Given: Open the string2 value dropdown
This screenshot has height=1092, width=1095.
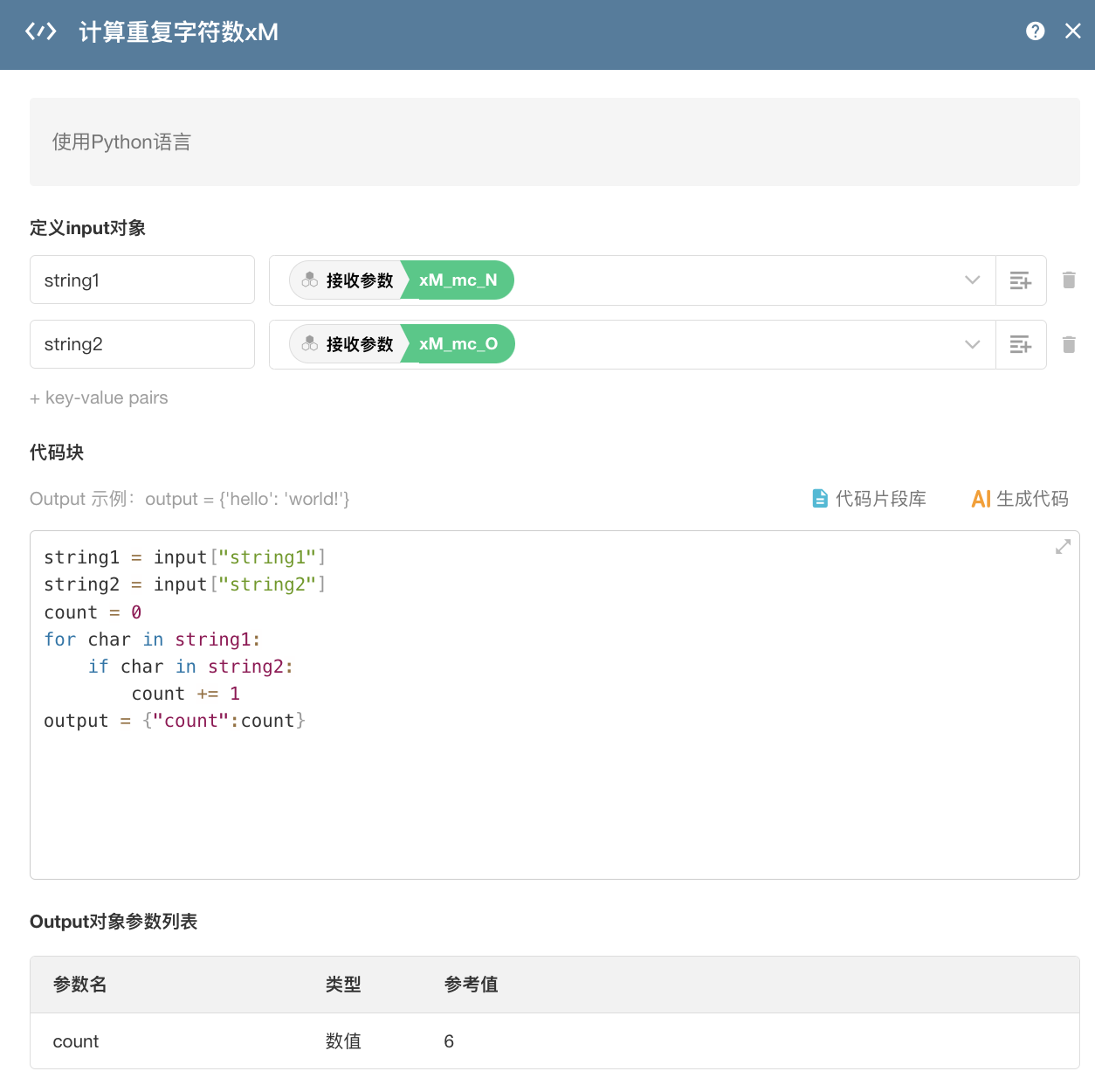Looking at the screenshot, I should pyautogui.click(x=972, y=345).
